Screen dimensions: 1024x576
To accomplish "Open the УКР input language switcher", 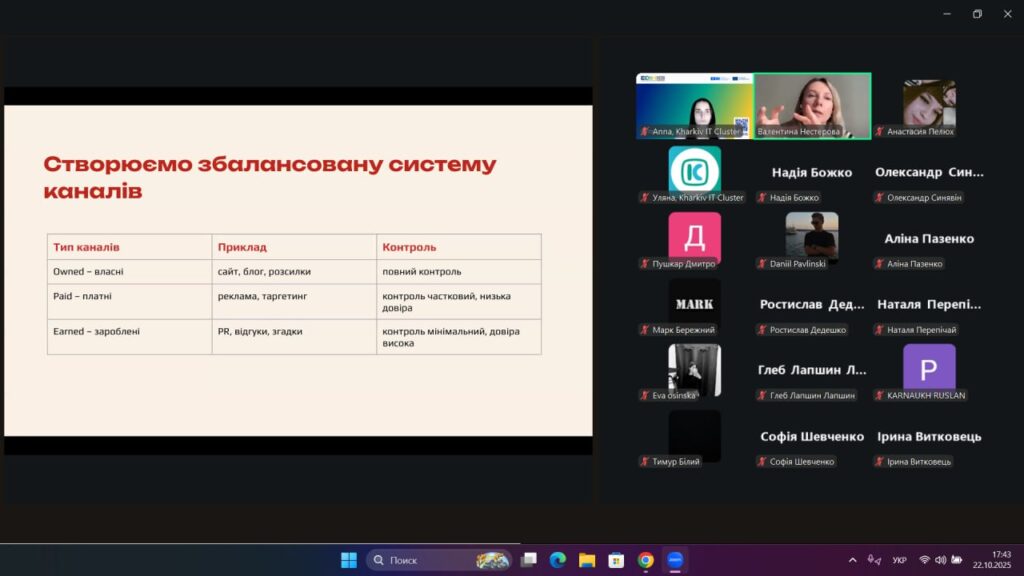I will 899,560.
